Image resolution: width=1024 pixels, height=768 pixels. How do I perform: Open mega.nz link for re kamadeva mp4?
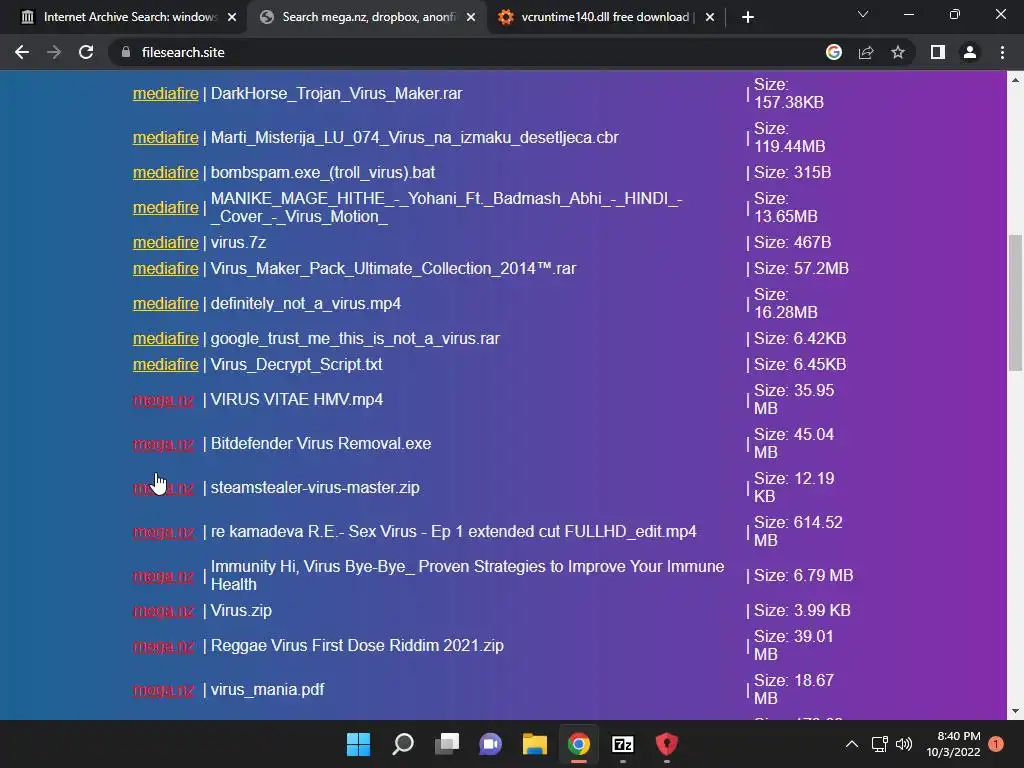(163, 532)
